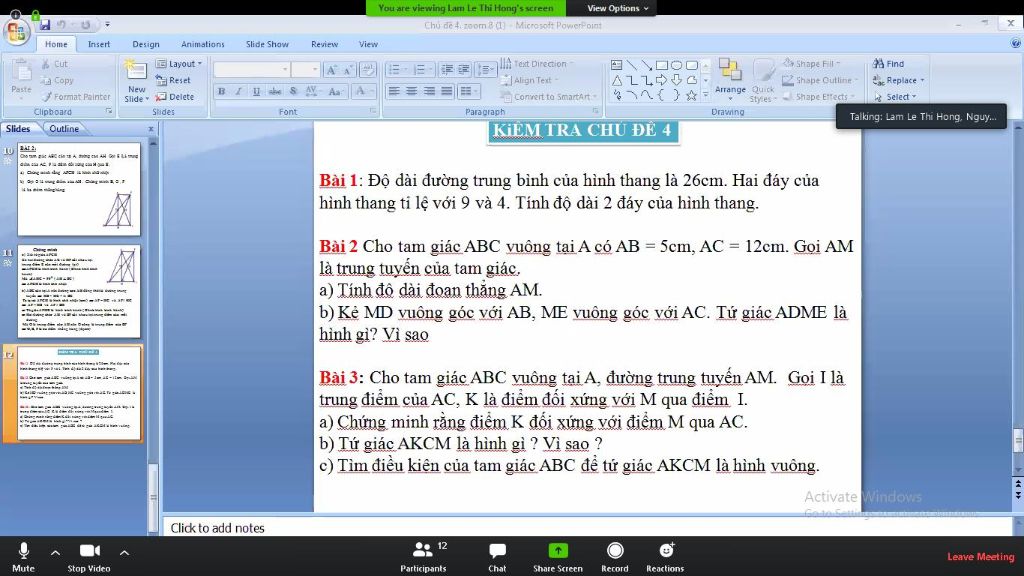Viewport: 1024px width, 576px height.
Task: Select the Down Arrow shape
Action: pyautogui.click(x=677, y=80)
